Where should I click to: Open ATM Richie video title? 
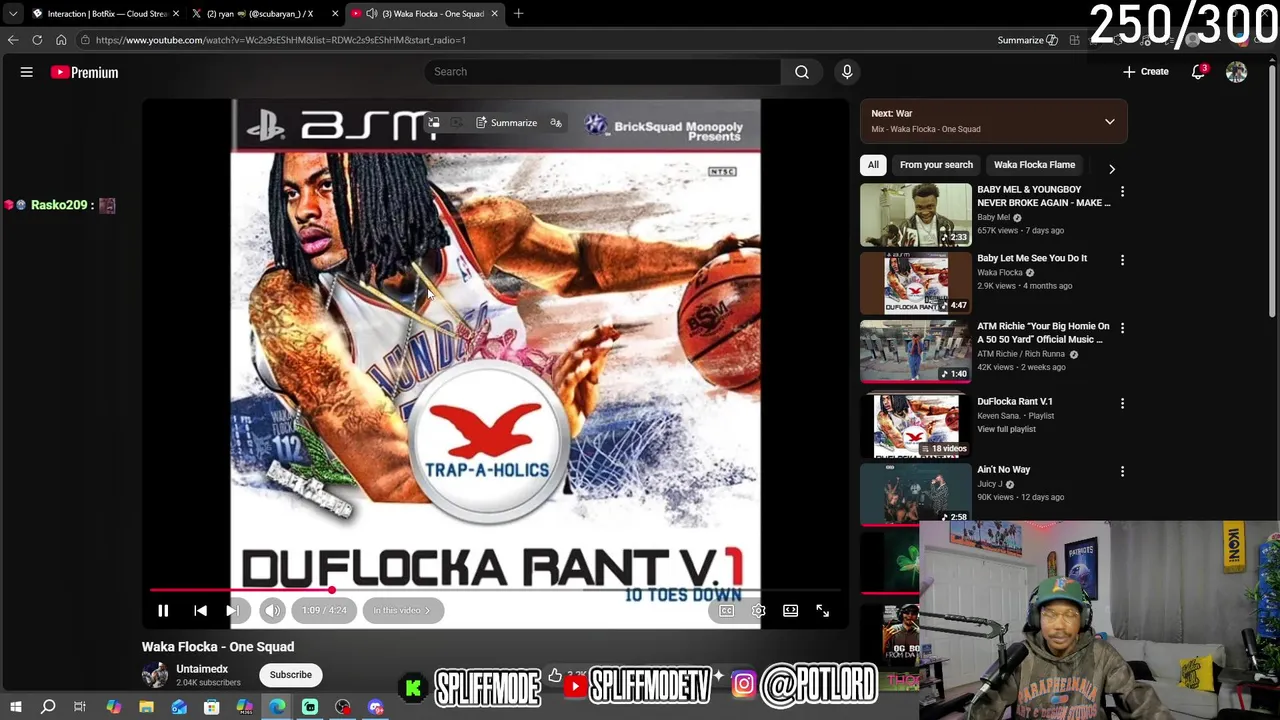(1043, 333)
